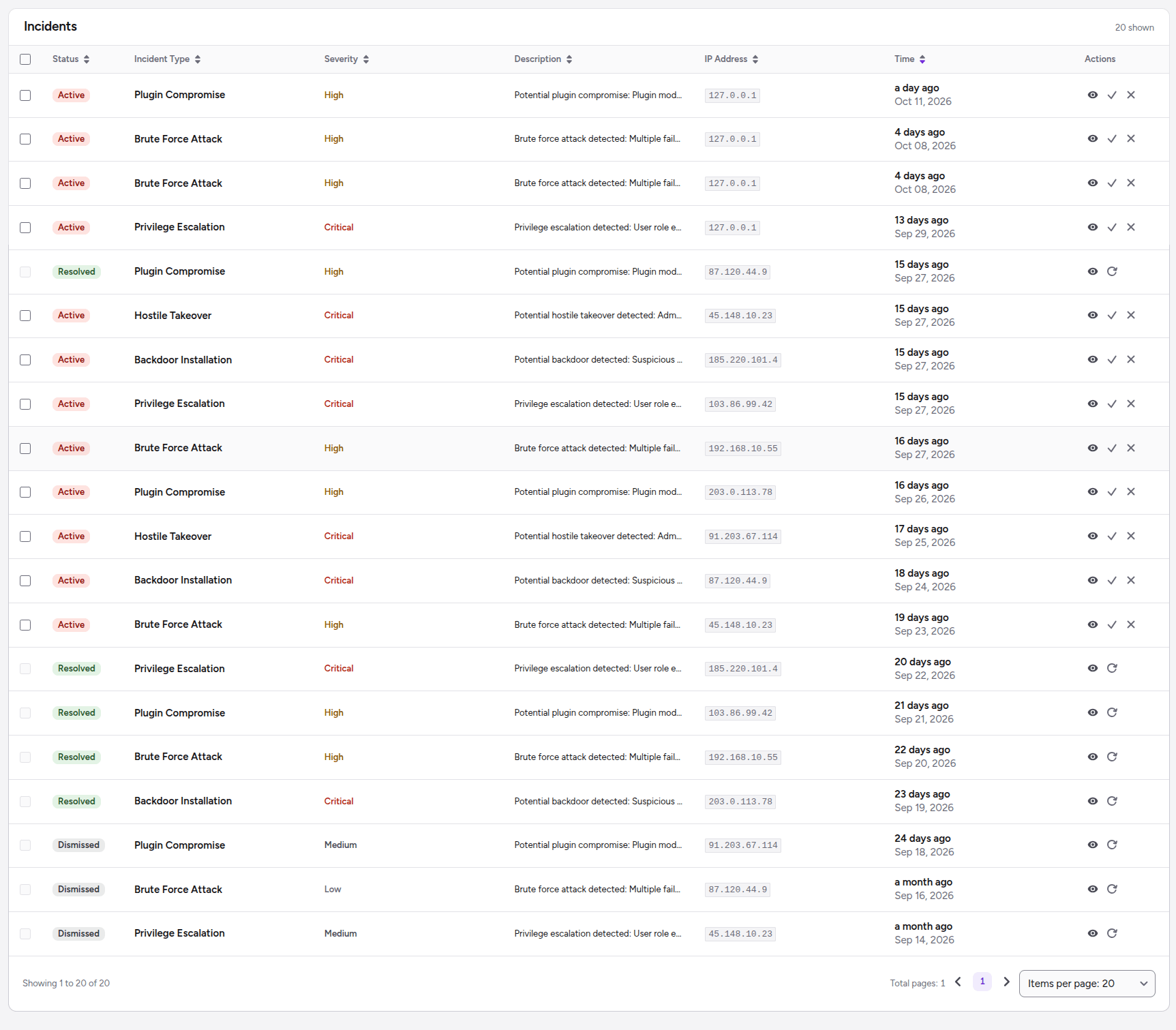
Task: Select the 13 days ago Privilege Escalation checkbox
Action: tap(25, 227)
